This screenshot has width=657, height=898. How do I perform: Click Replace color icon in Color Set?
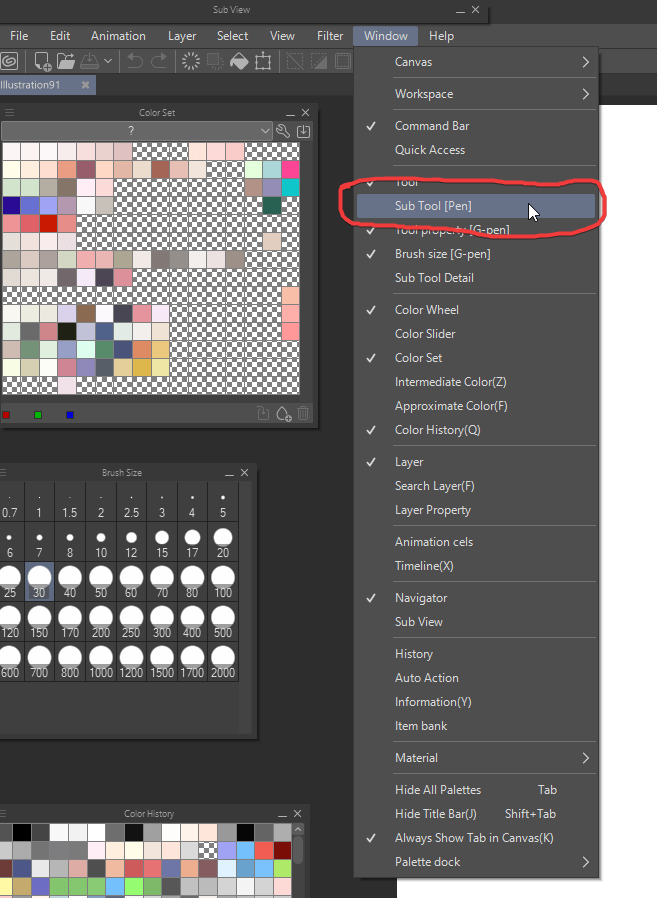(263, 413)
